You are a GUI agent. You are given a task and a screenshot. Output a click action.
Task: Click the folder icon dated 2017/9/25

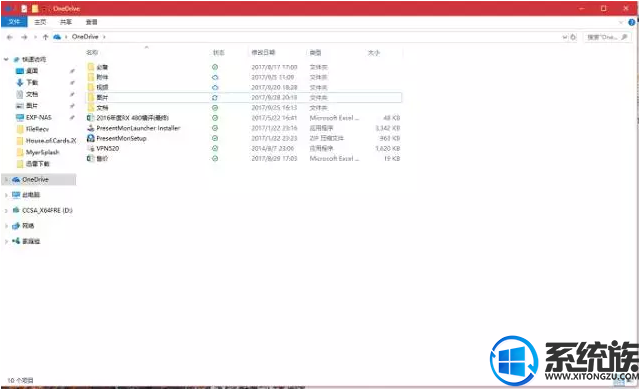click(x=90, y=108)
